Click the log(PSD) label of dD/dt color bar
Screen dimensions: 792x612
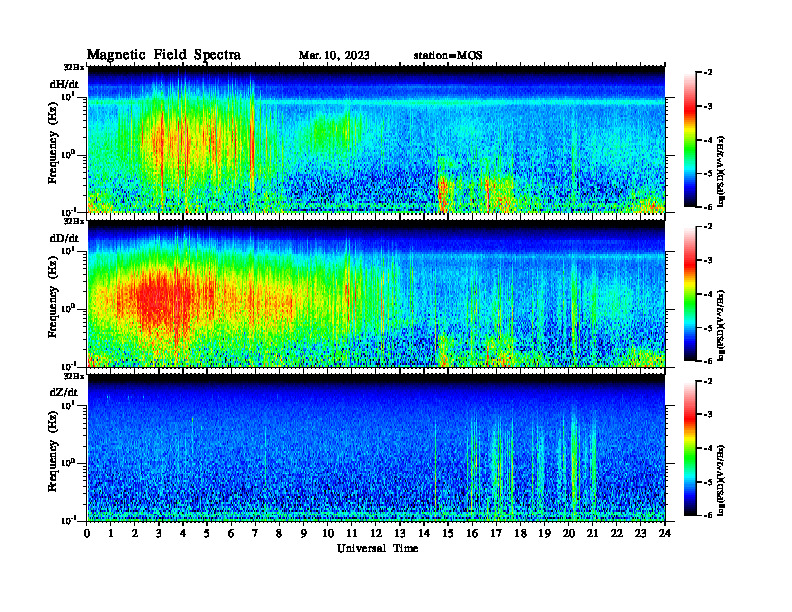[722, 325]
